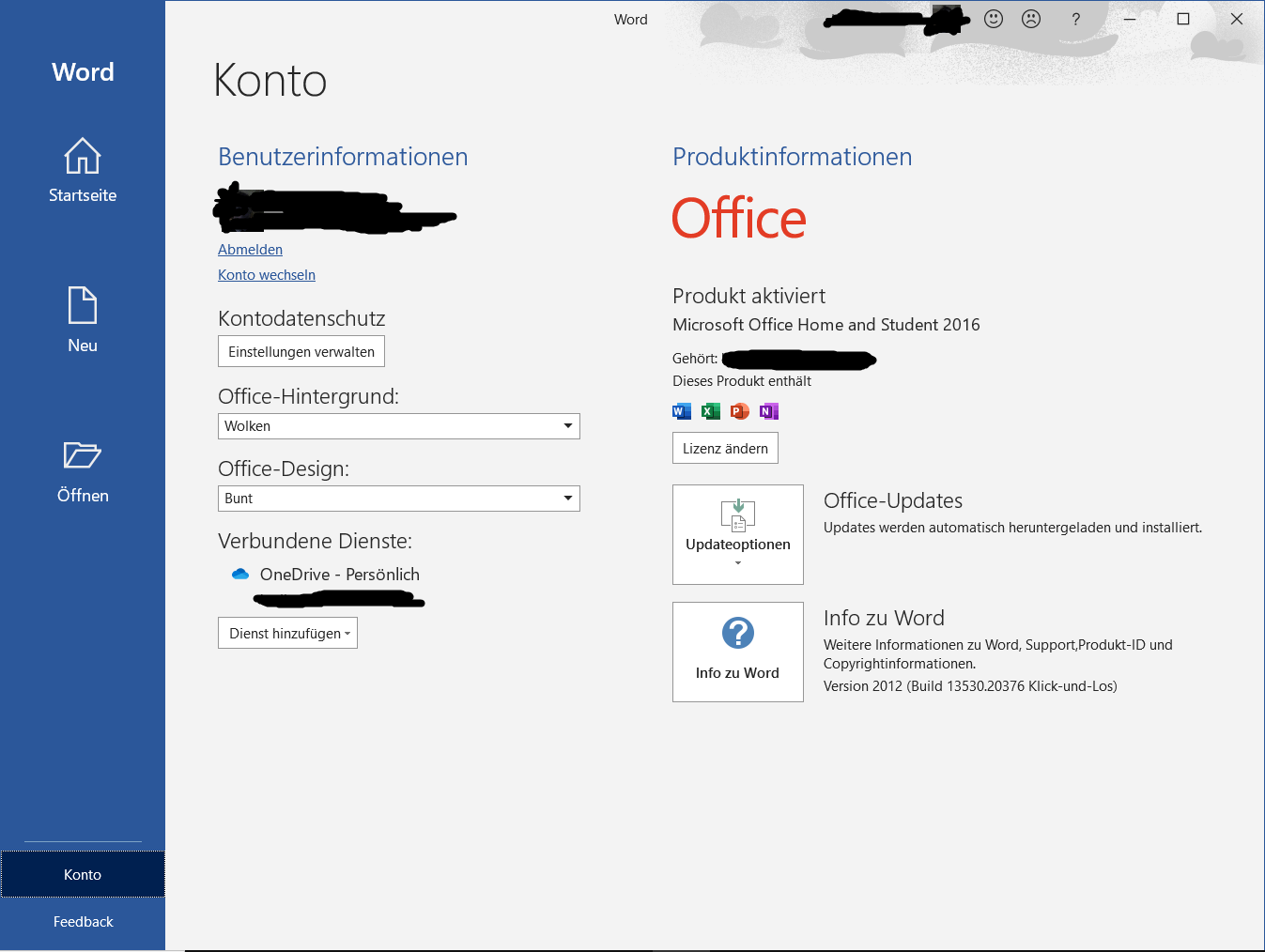Viewport: 1265px width, 952px height.
Task: Click the OneDrive cloud icon
Action: [x=240, y=574]
